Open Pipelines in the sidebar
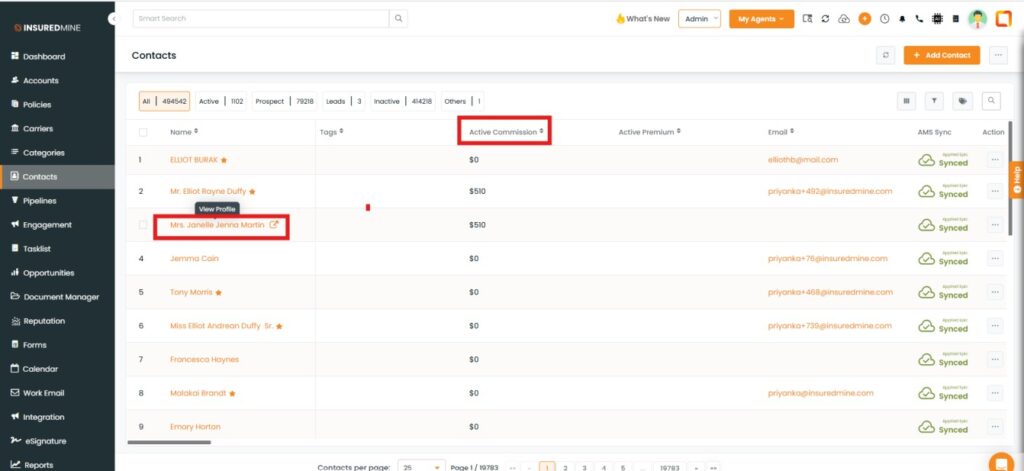Image resolution: width=1024 pixels, height=471 pixels. click(40, 201)
